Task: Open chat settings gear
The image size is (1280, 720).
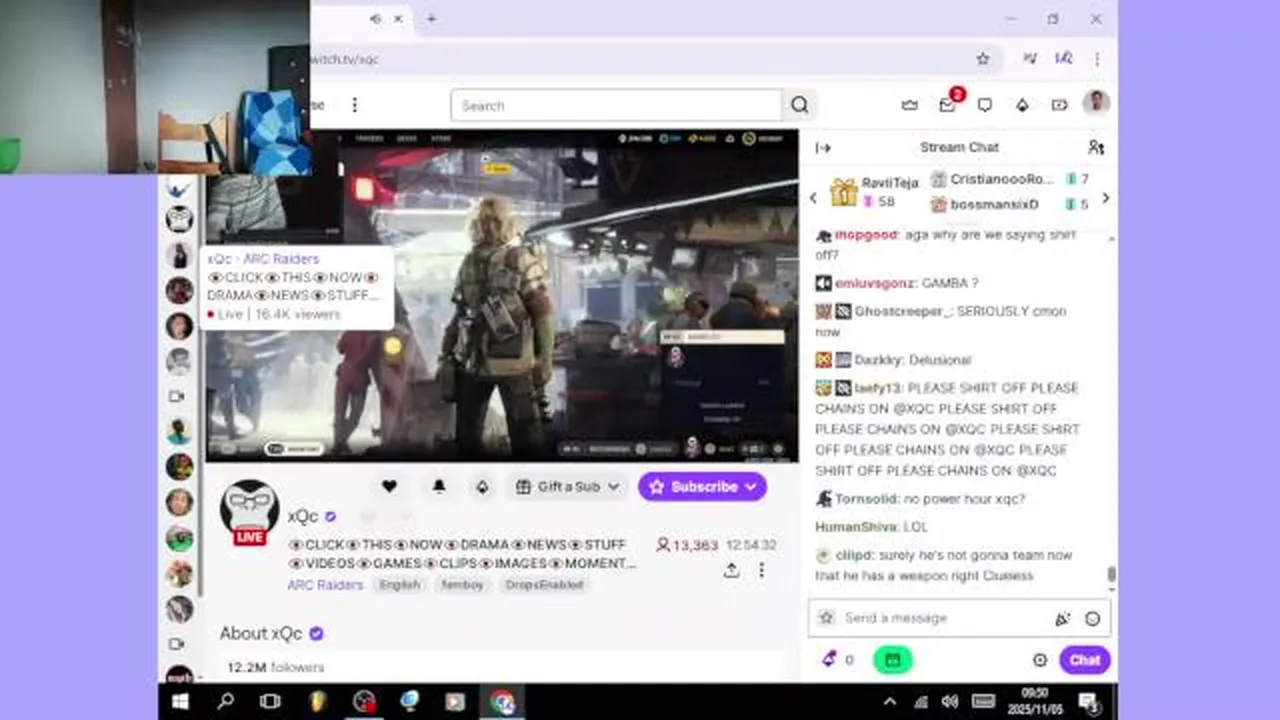Action: click(1040, 660)
